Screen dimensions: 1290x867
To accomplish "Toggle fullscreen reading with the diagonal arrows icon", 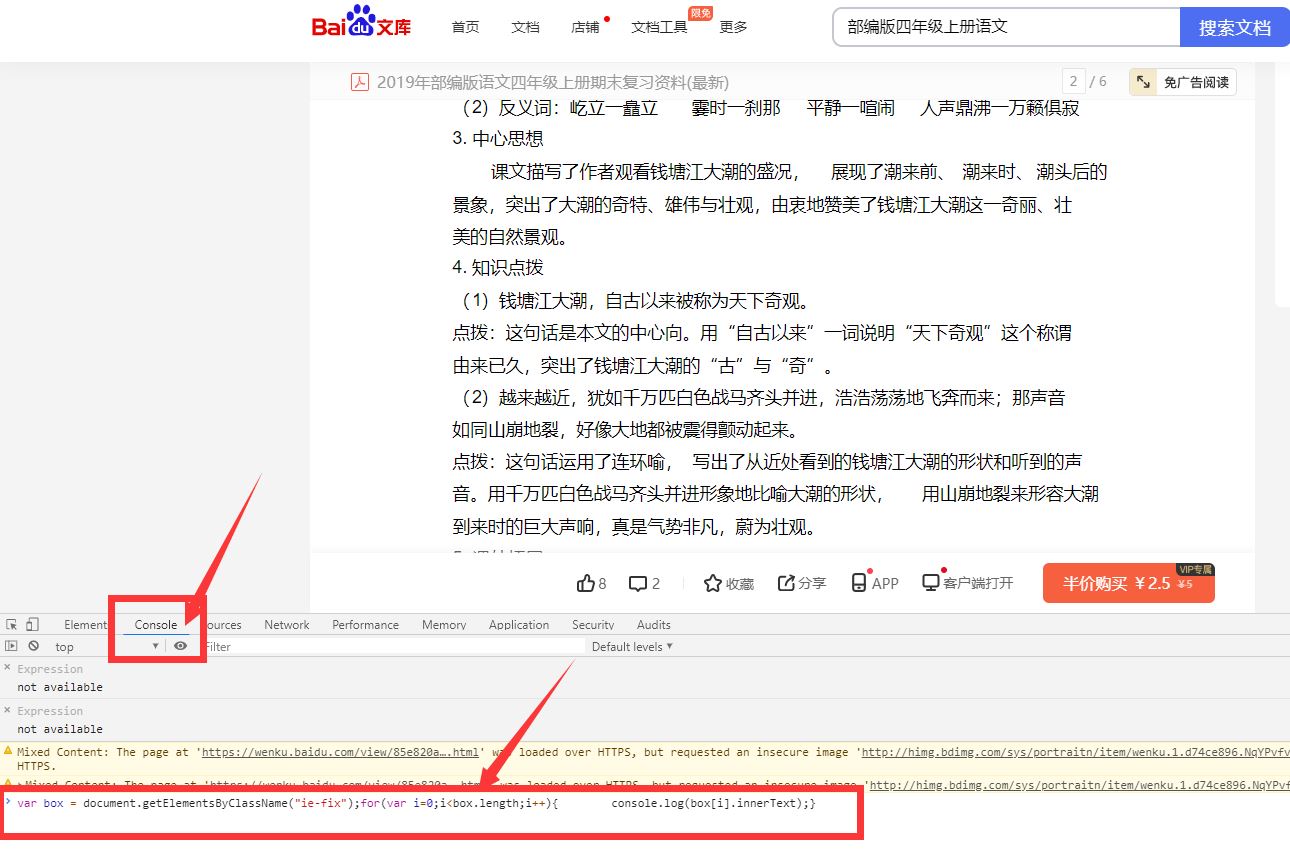I will pos(1142,81).
